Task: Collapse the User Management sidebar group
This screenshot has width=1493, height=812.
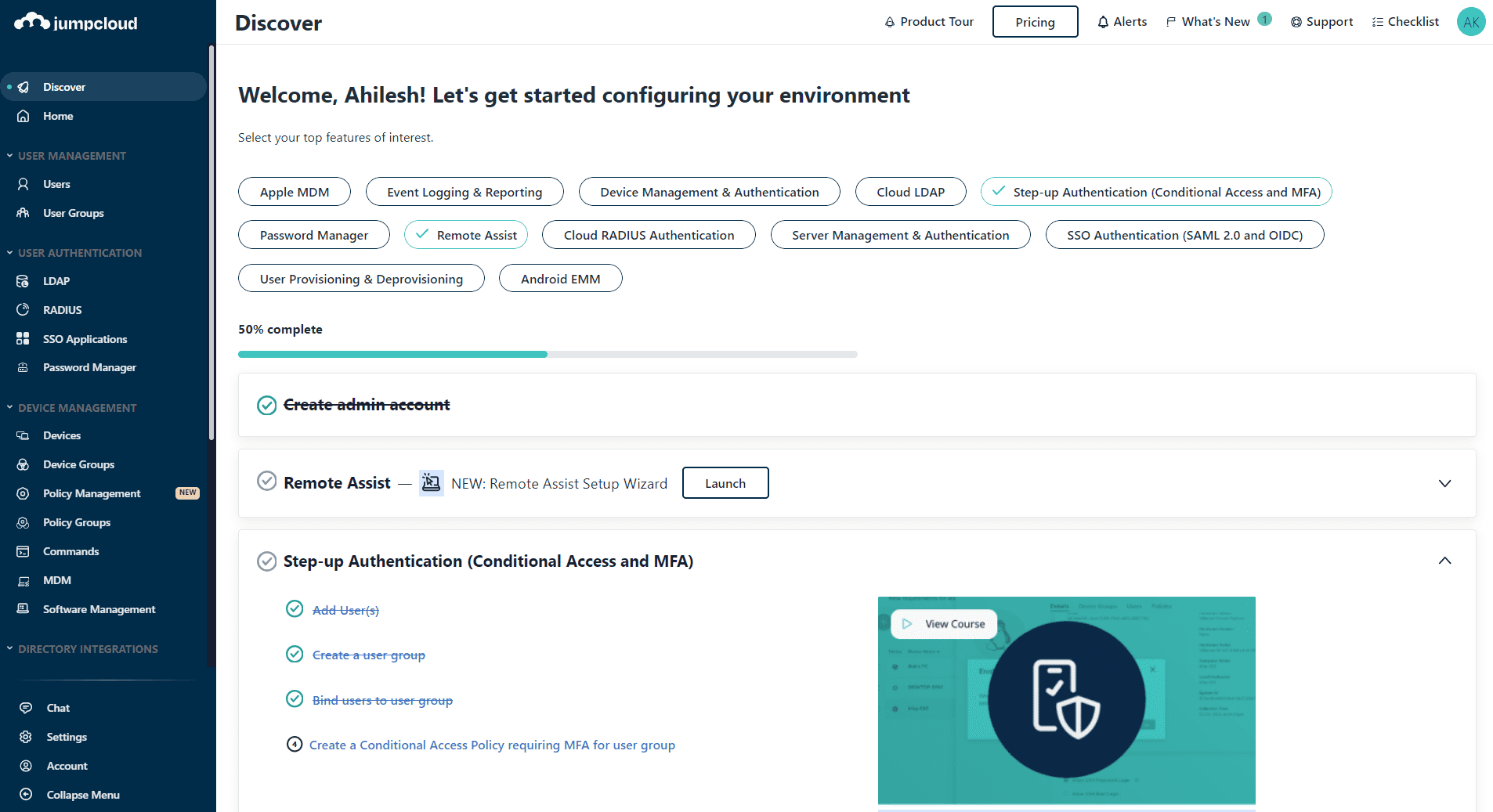Action: pos(10,156)
